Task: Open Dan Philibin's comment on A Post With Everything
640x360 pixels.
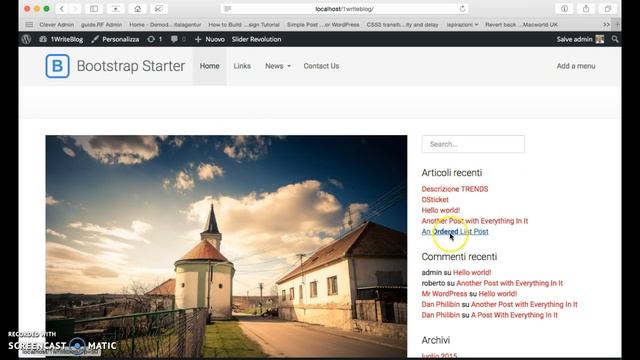Action: pyautogui.click(x=514, y=315)
